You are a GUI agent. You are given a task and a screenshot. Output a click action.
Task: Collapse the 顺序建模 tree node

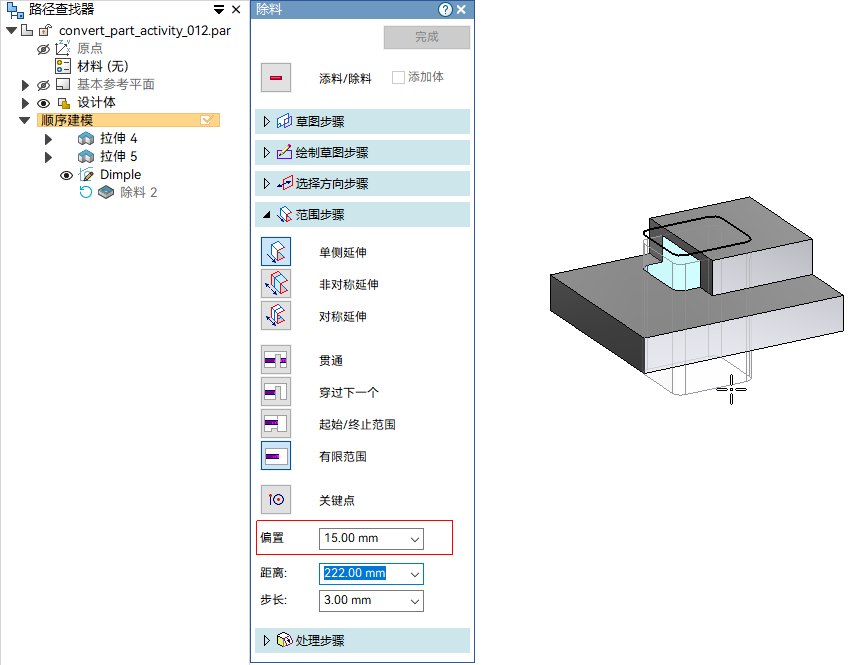point(25,120)
